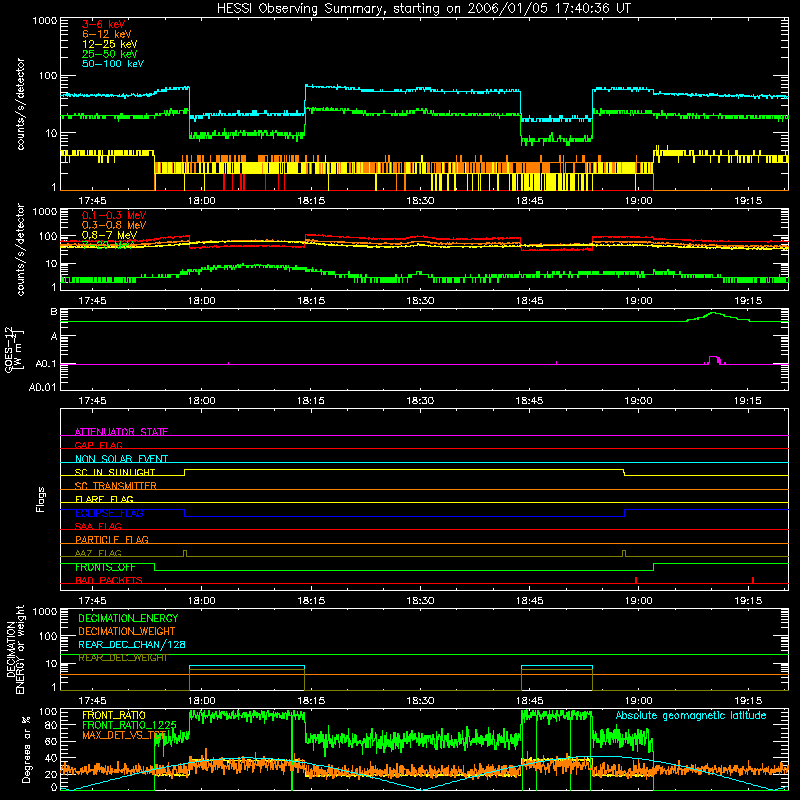800x800 pixels.
Task: Click the BAD_PACKETS red spike near 19:15
Action: pos(753,580)
